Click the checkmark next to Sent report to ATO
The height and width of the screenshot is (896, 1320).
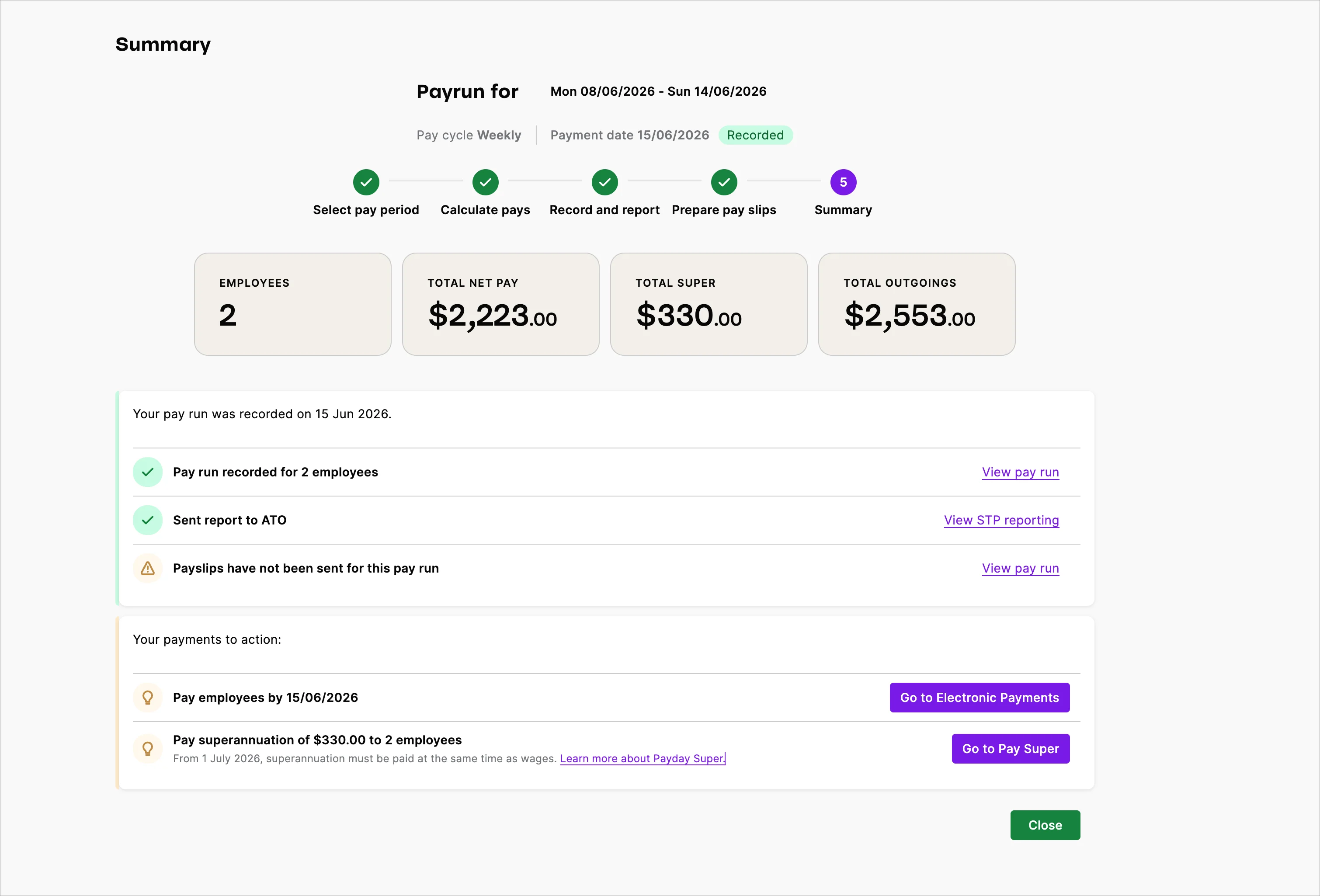(x=147, y=520)
